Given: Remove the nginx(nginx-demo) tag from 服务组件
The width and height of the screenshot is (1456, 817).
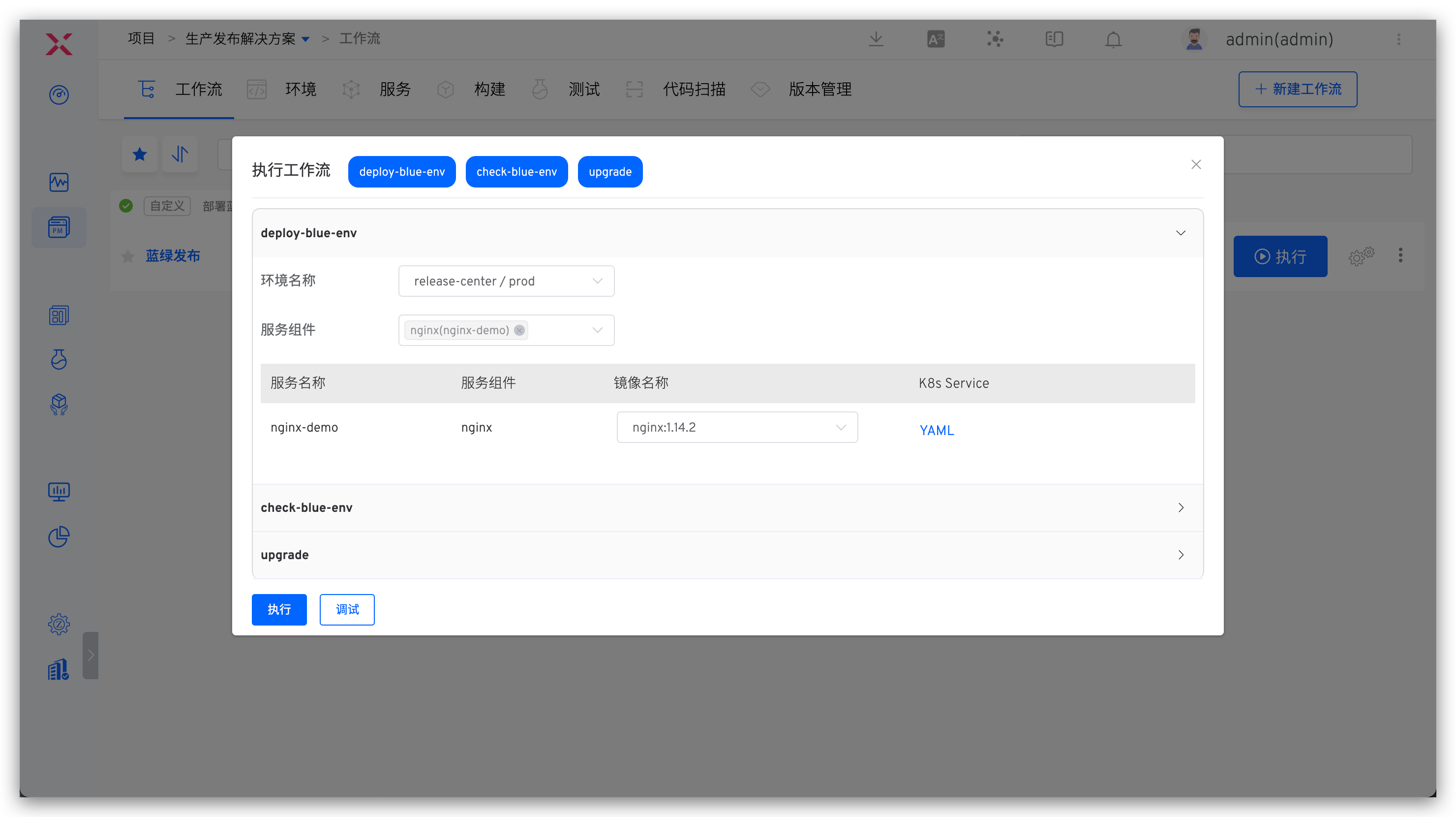Looking at the screenshot, I should click(x=519, y=330).
